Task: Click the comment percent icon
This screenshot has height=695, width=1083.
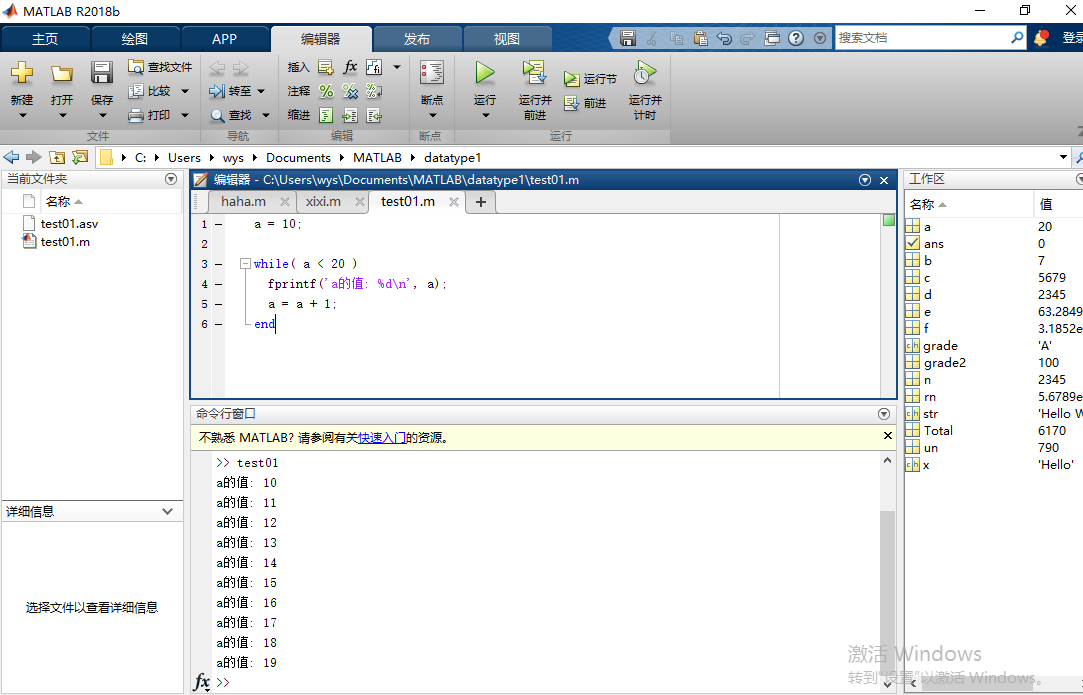Action: tap(326, 91)
